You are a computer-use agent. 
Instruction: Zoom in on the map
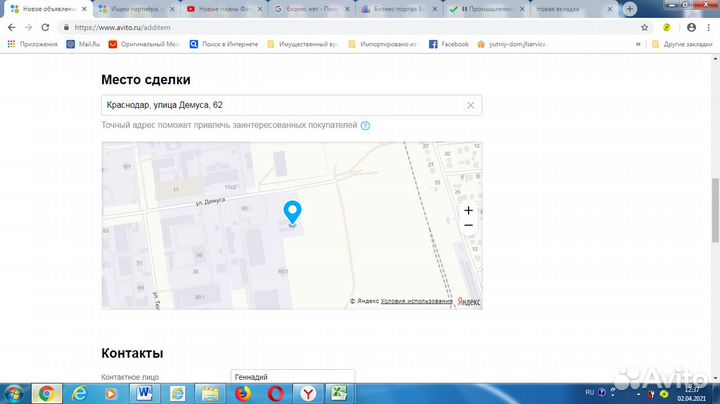[468, 210]
